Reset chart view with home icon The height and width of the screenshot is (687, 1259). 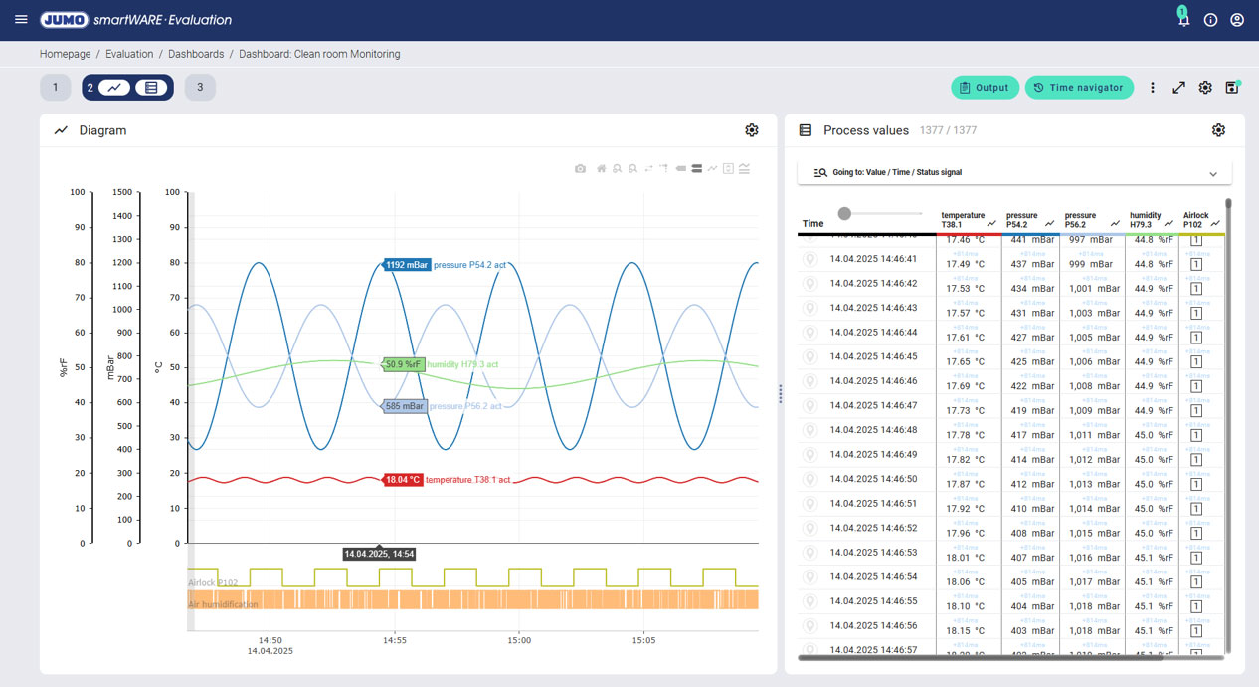pyautogui.click(x=601, y=169)
